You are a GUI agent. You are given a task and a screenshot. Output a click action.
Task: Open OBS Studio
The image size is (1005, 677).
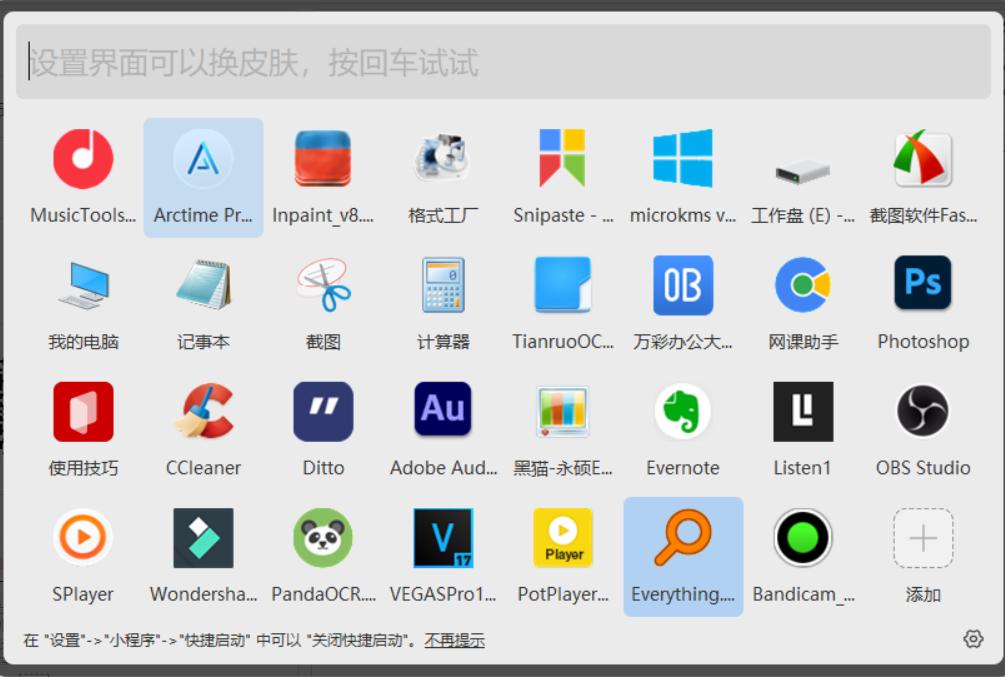click(921, 423)
